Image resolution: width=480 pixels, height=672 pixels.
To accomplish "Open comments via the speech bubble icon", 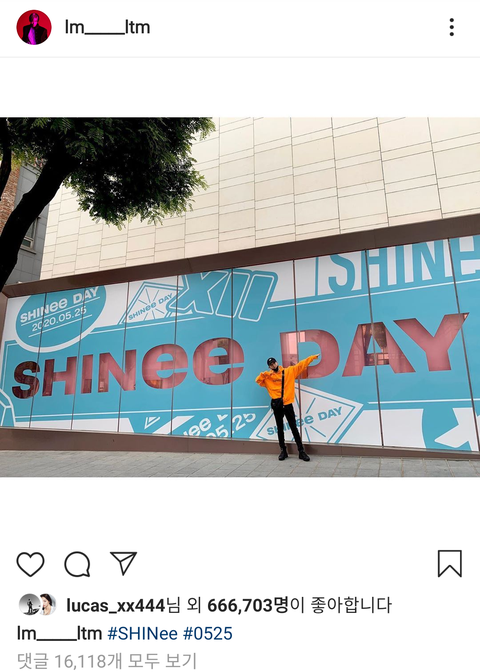I will 77,564.
